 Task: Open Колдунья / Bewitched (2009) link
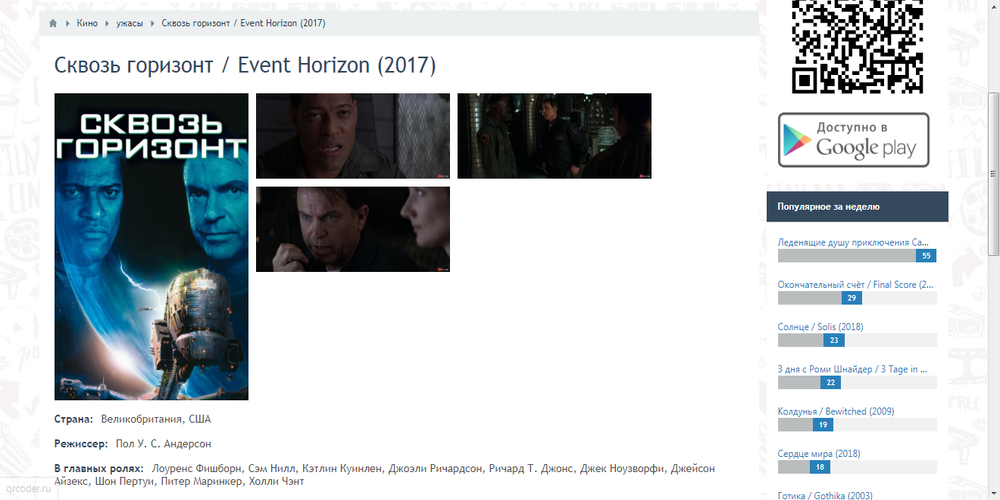[835, 411]
